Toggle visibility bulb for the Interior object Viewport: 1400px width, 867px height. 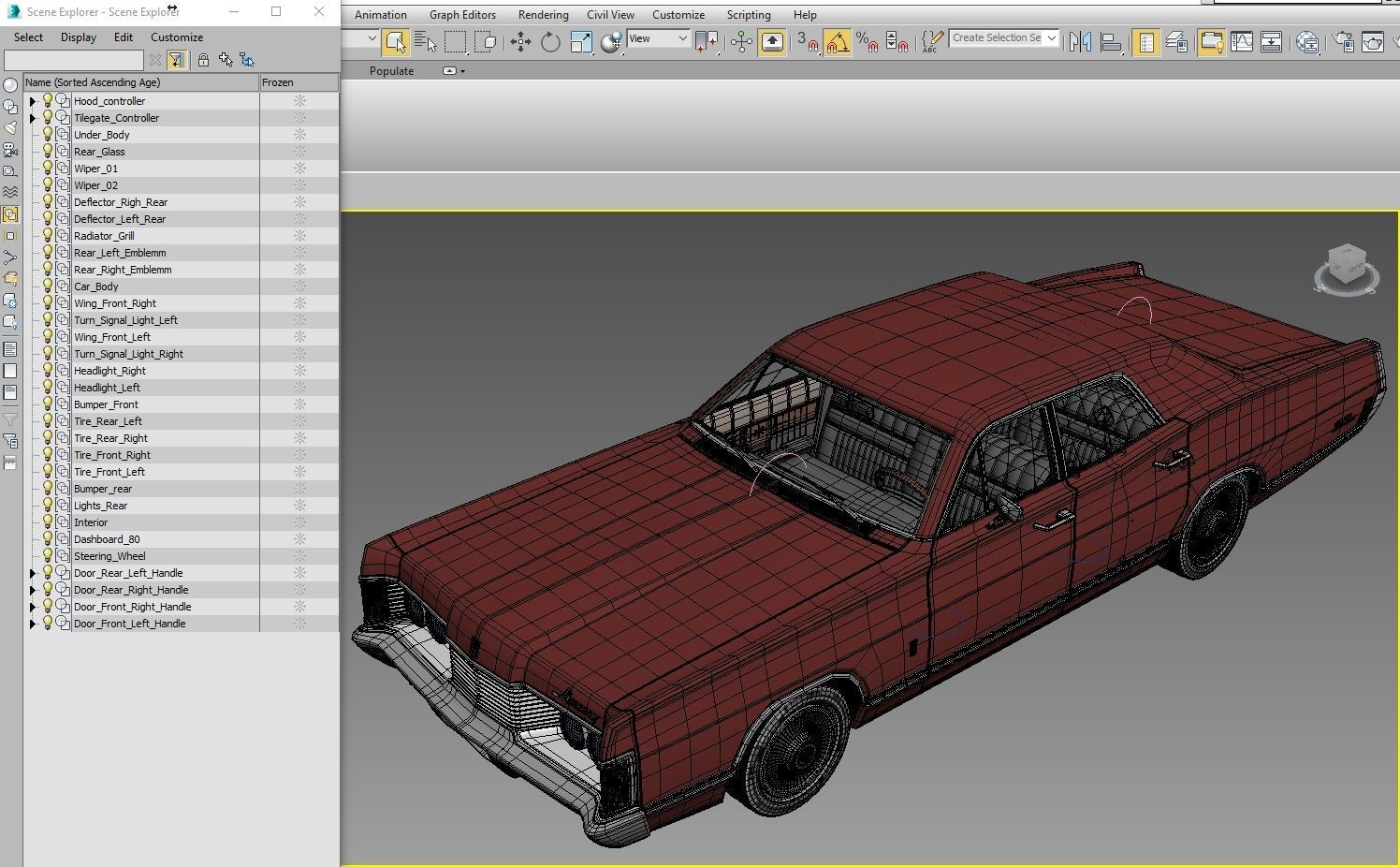coord(48,522)
